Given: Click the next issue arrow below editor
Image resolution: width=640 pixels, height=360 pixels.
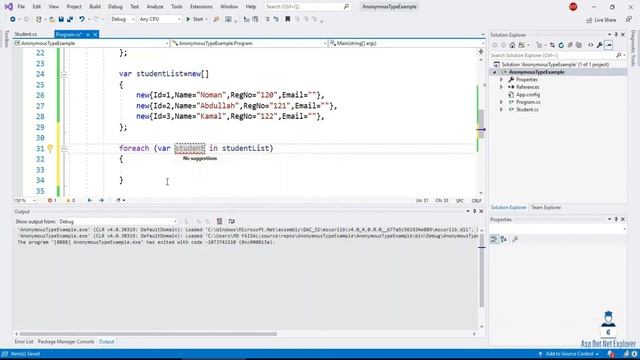Looking at the screenshot, I should [101, 200].
